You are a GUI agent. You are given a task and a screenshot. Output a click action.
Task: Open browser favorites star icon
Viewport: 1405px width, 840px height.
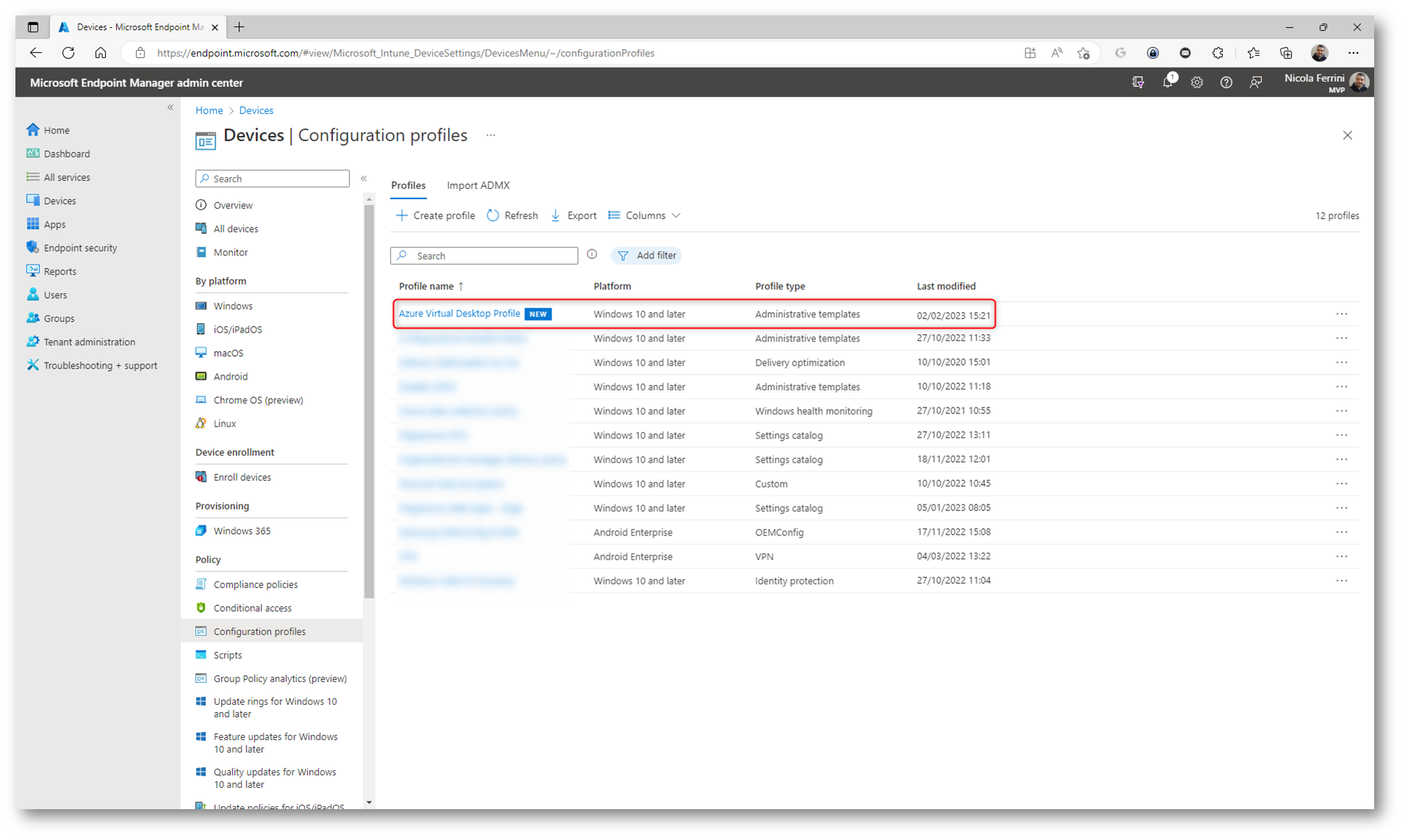click(1254, 53)
